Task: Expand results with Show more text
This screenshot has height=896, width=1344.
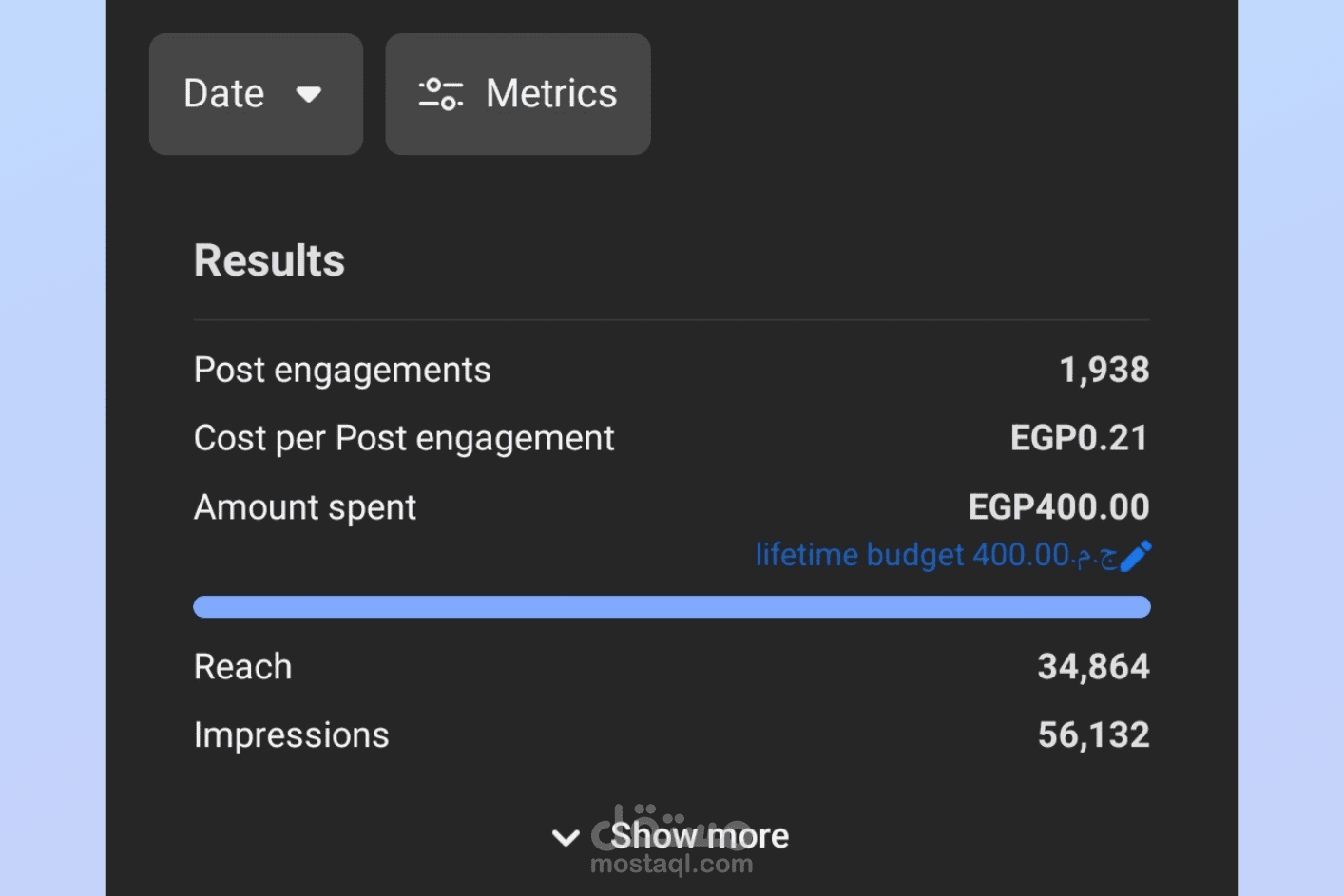Action: point(700,836)
